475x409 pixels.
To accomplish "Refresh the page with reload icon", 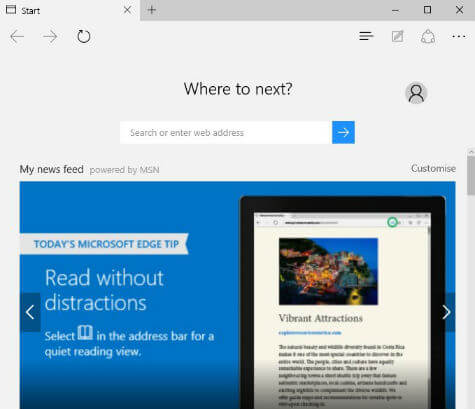I will (x=84, y=36).
